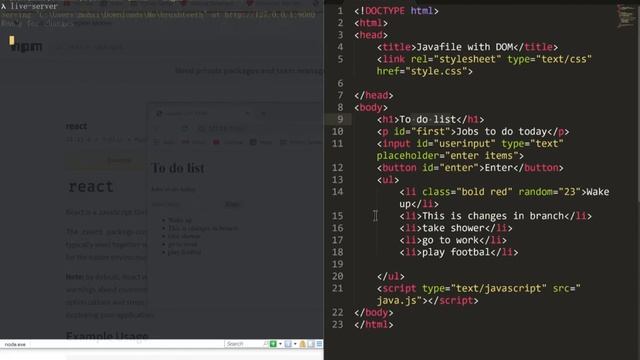Viewport: 640px width, 360px height.
Task: Click the editor's vertical scrollbar
Action: tap(638, 102)
